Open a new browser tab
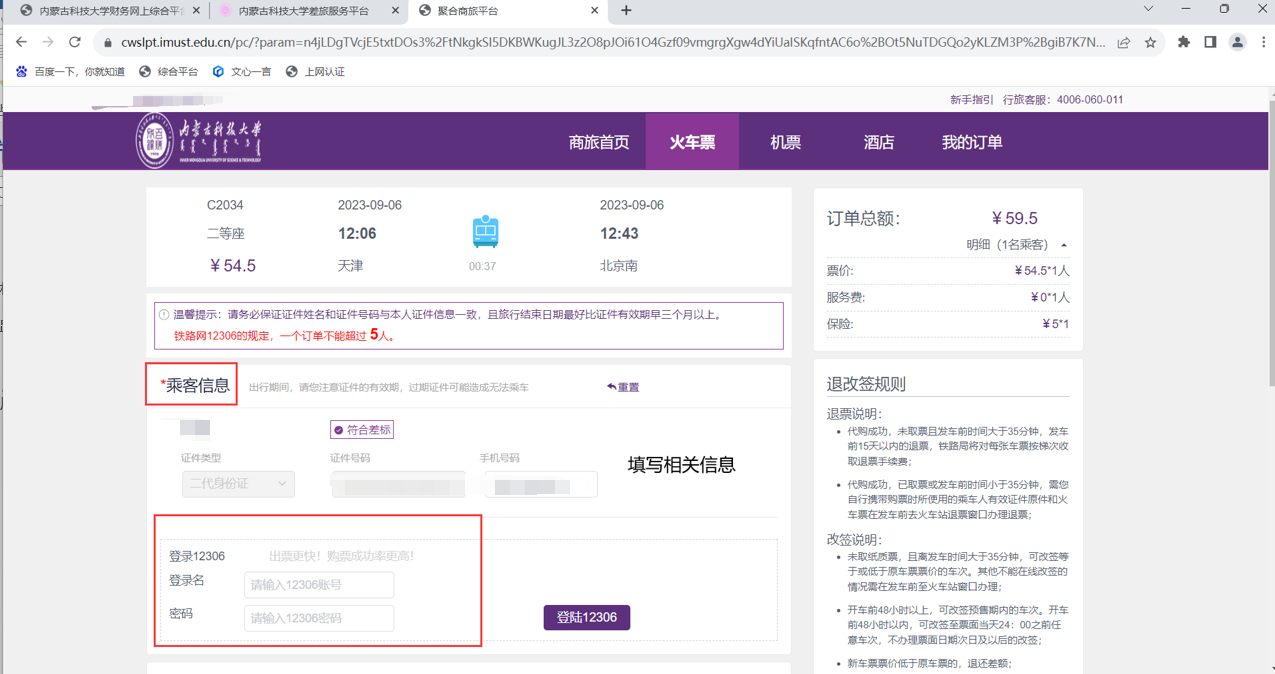Image resolution: width=1275 pixels, height=674 pixels. coord(626,11)
